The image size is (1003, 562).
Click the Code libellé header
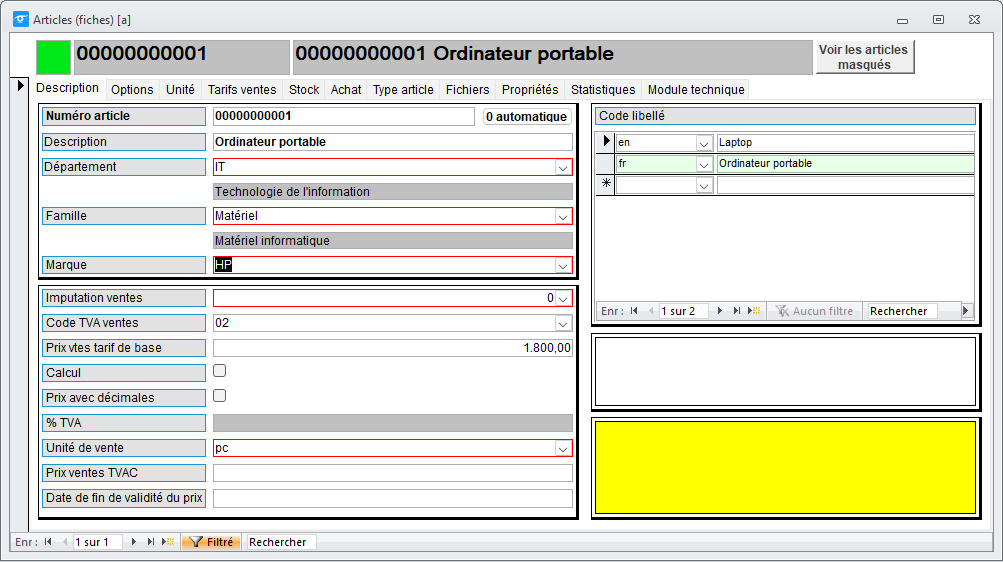[785, 116]
